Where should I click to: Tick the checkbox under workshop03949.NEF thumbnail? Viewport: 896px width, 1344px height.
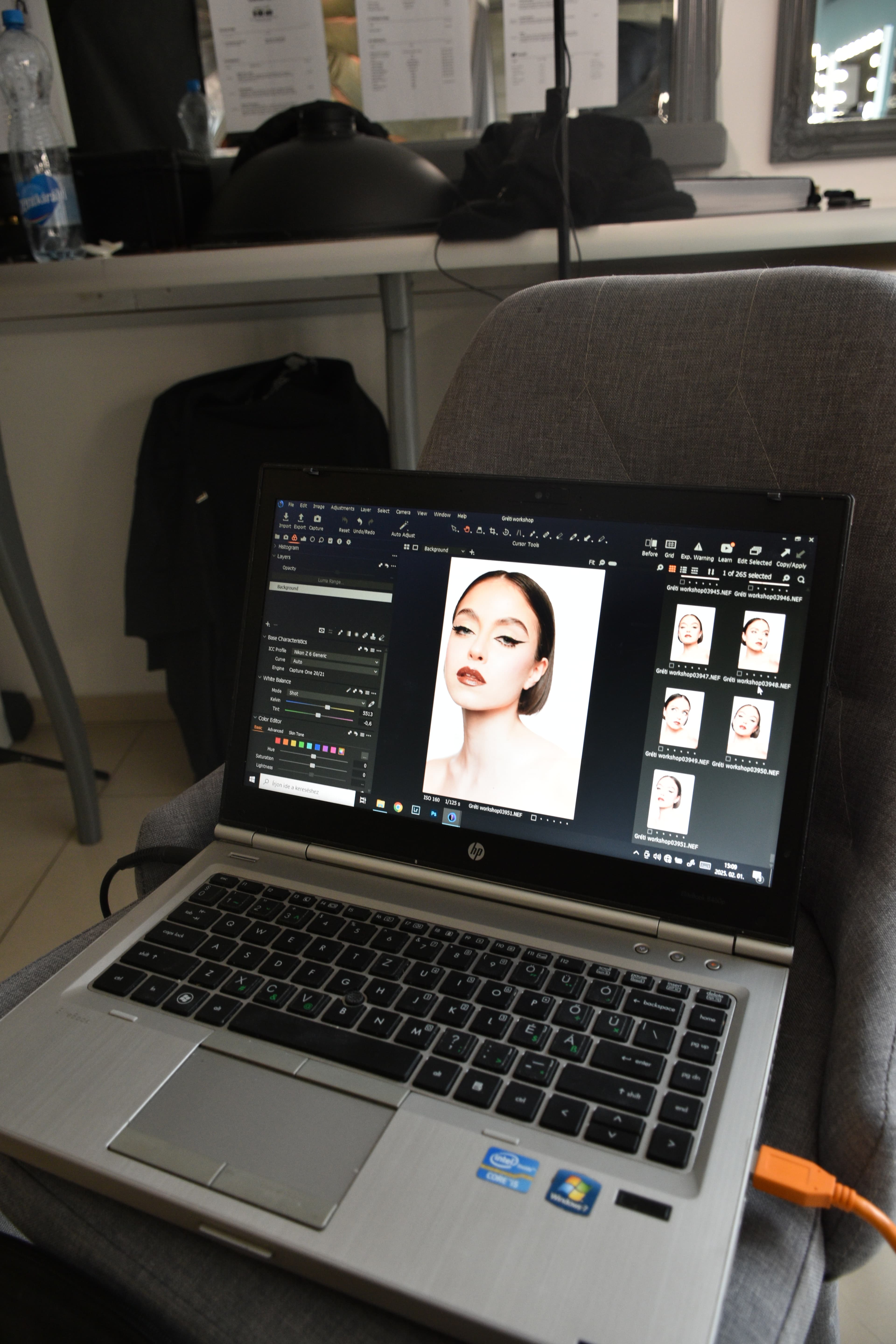click(661, 749)
